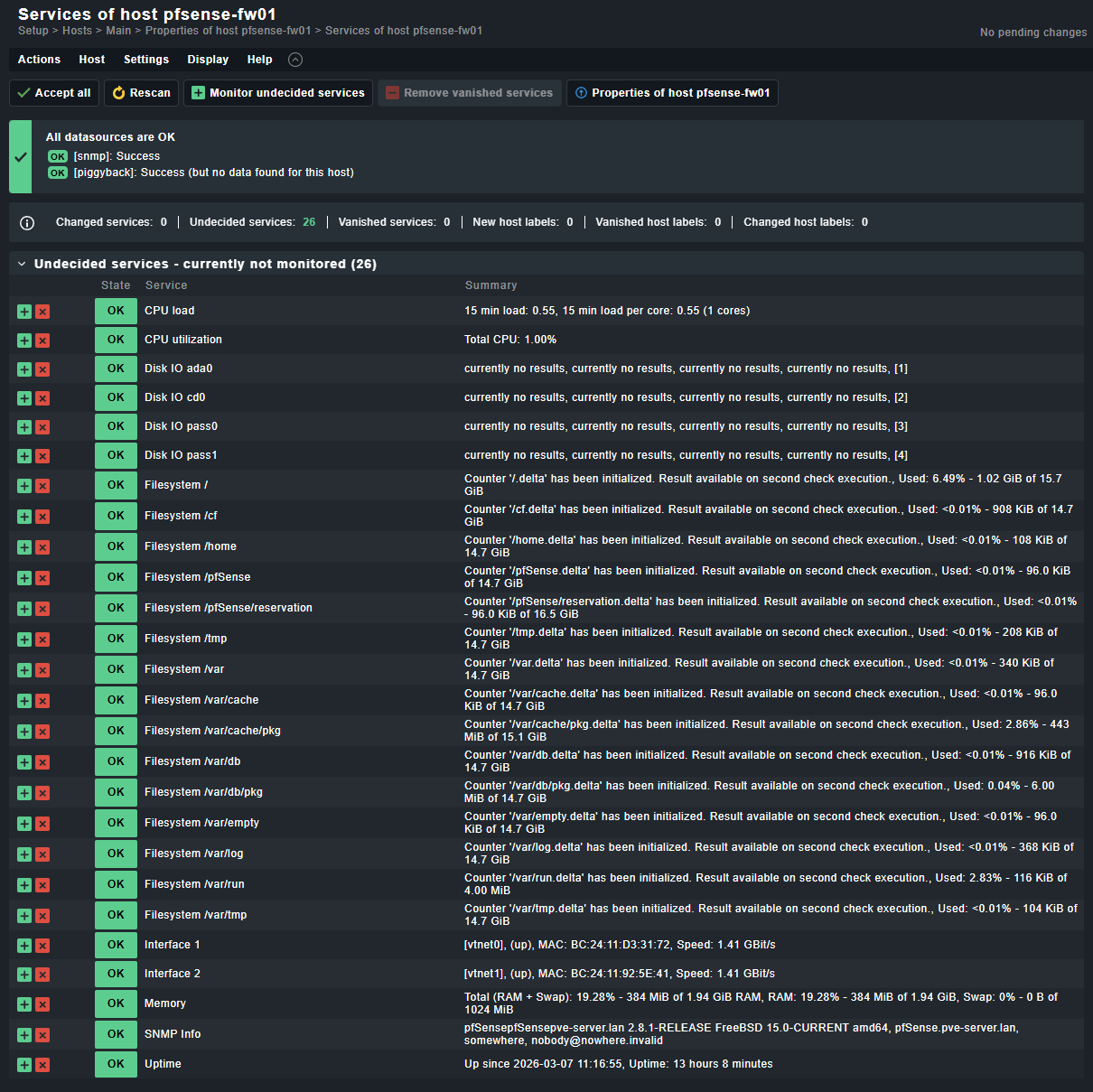Open the Actions menu
The height and width of the screenshot is (1092, 1093).
coord(40,60)
